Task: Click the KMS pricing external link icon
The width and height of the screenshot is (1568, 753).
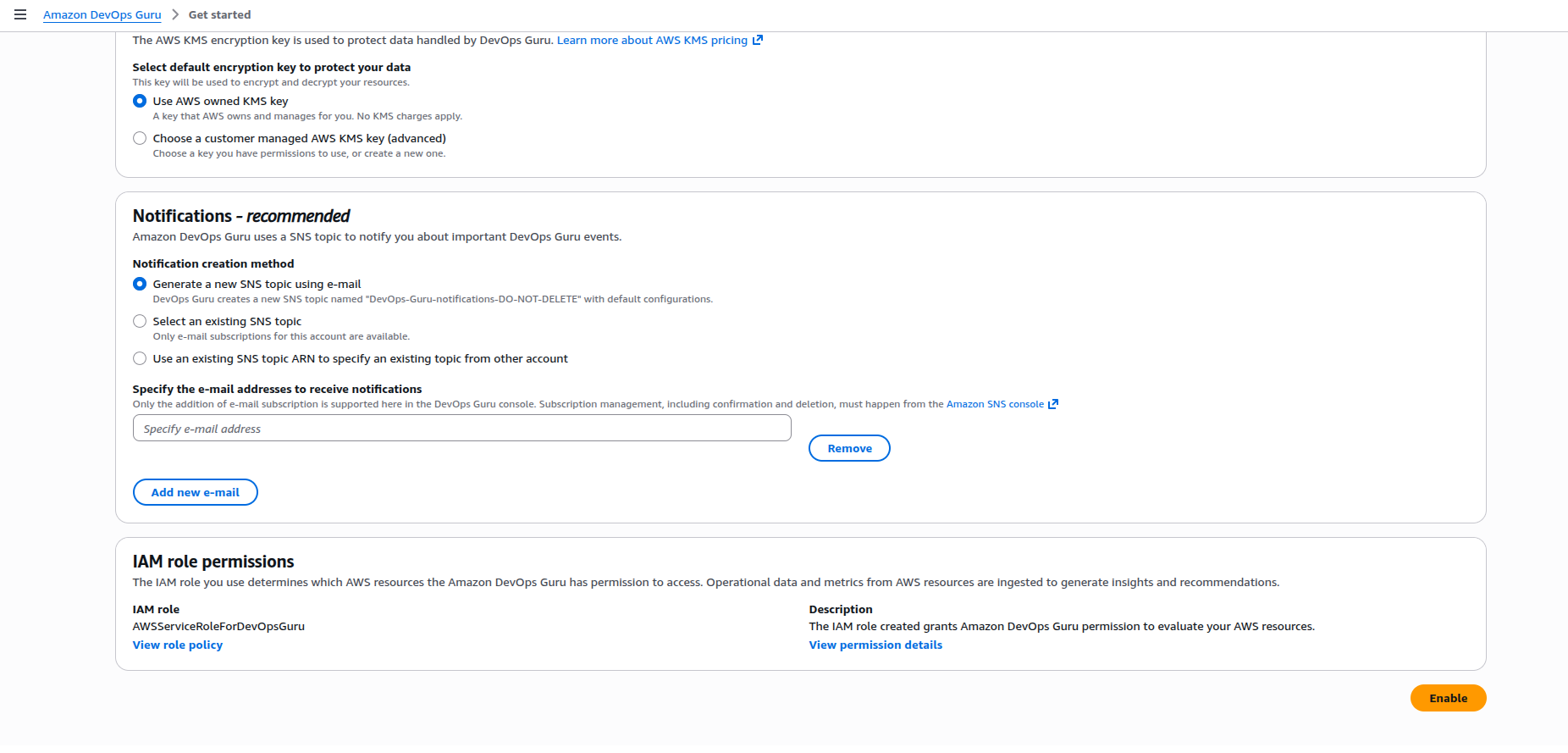Action: click(x=758, y=40)
